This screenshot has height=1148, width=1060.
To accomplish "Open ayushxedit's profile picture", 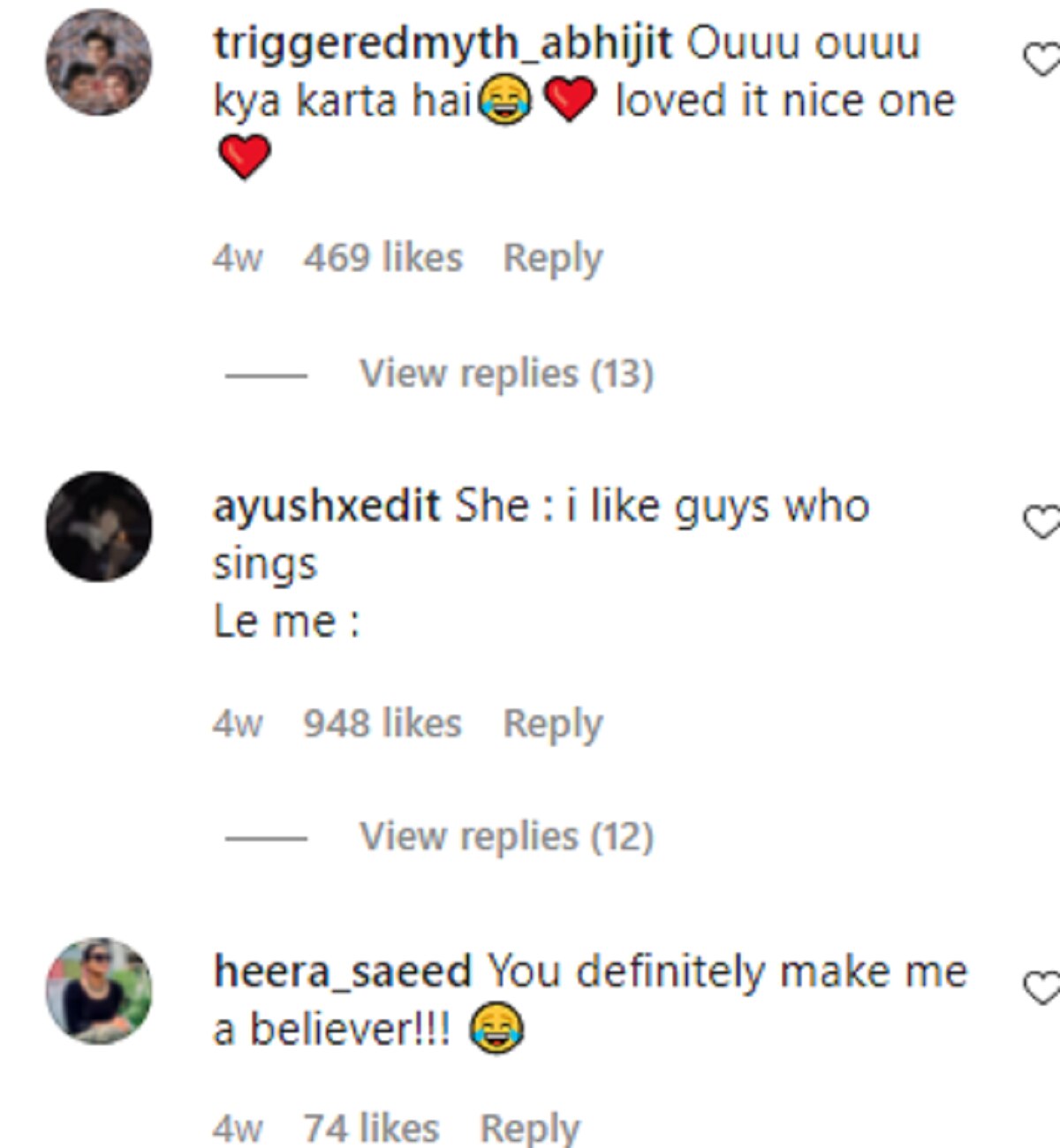I will 99,526.
